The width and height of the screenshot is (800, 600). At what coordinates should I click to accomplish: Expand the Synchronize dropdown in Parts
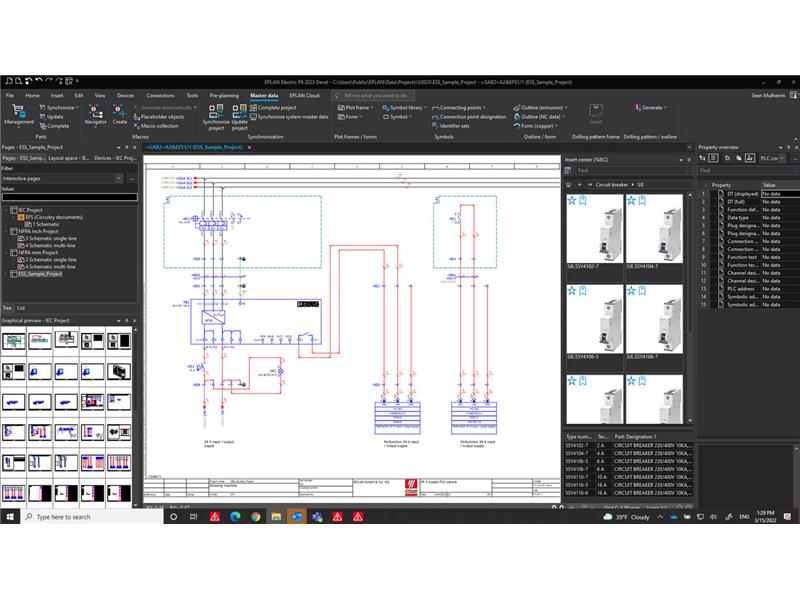tap(77, 108)
